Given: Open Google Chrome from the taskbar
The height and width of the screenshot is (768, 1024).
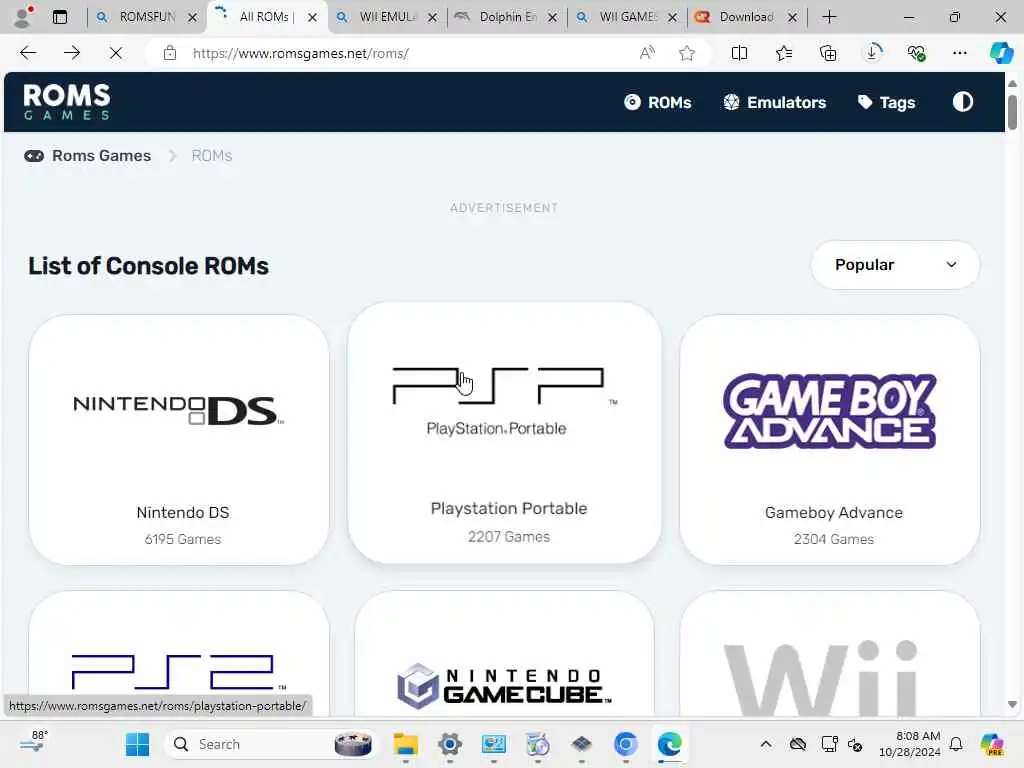Looking at the screenshot, I should 626,744.
